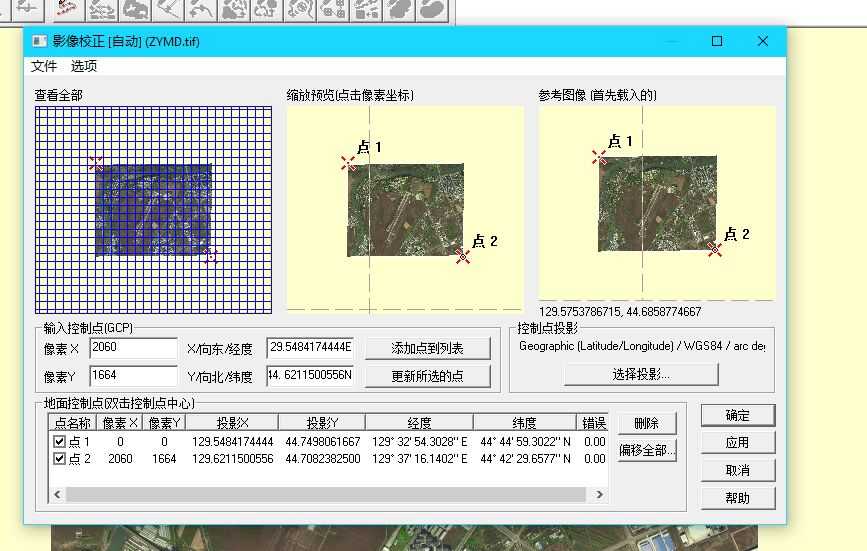Click the image rectifier dialog title icon
The image size is (867, 551).
(40, 41)
